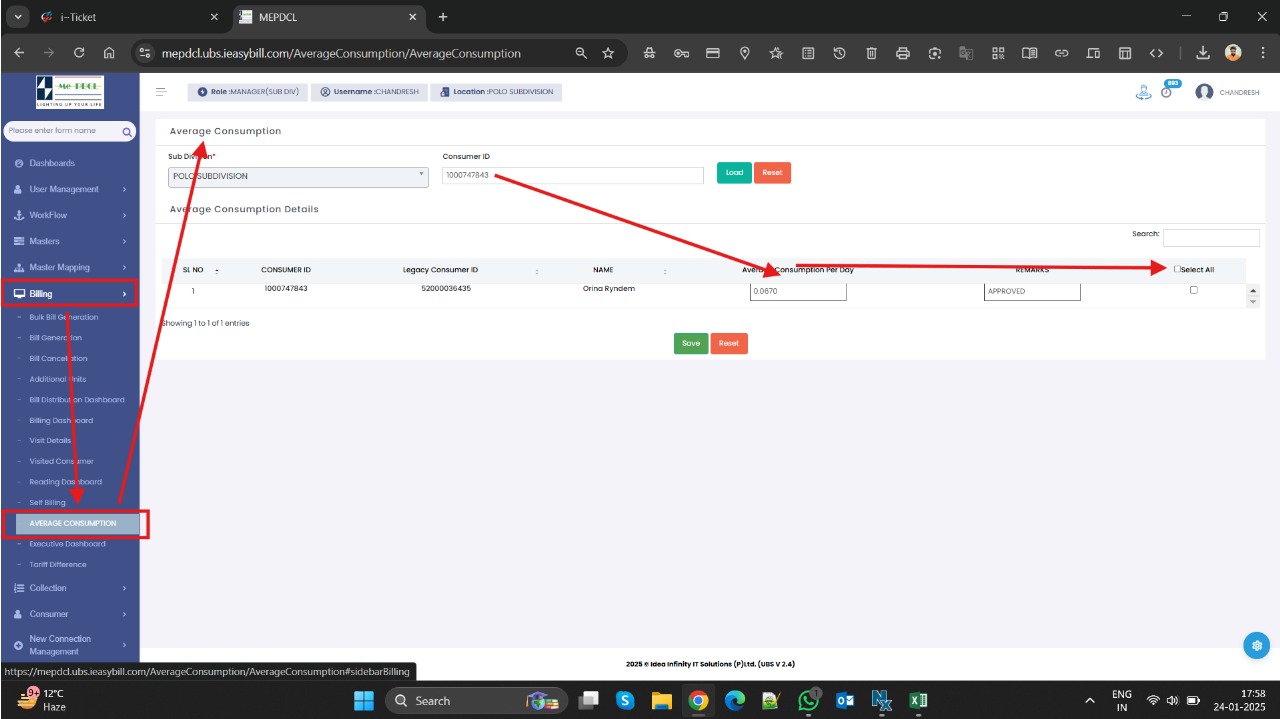Click the Location POLO SUBDIVISION badge
The width and height of the screenshot is (1280, 719).
[x=496, y=92]
